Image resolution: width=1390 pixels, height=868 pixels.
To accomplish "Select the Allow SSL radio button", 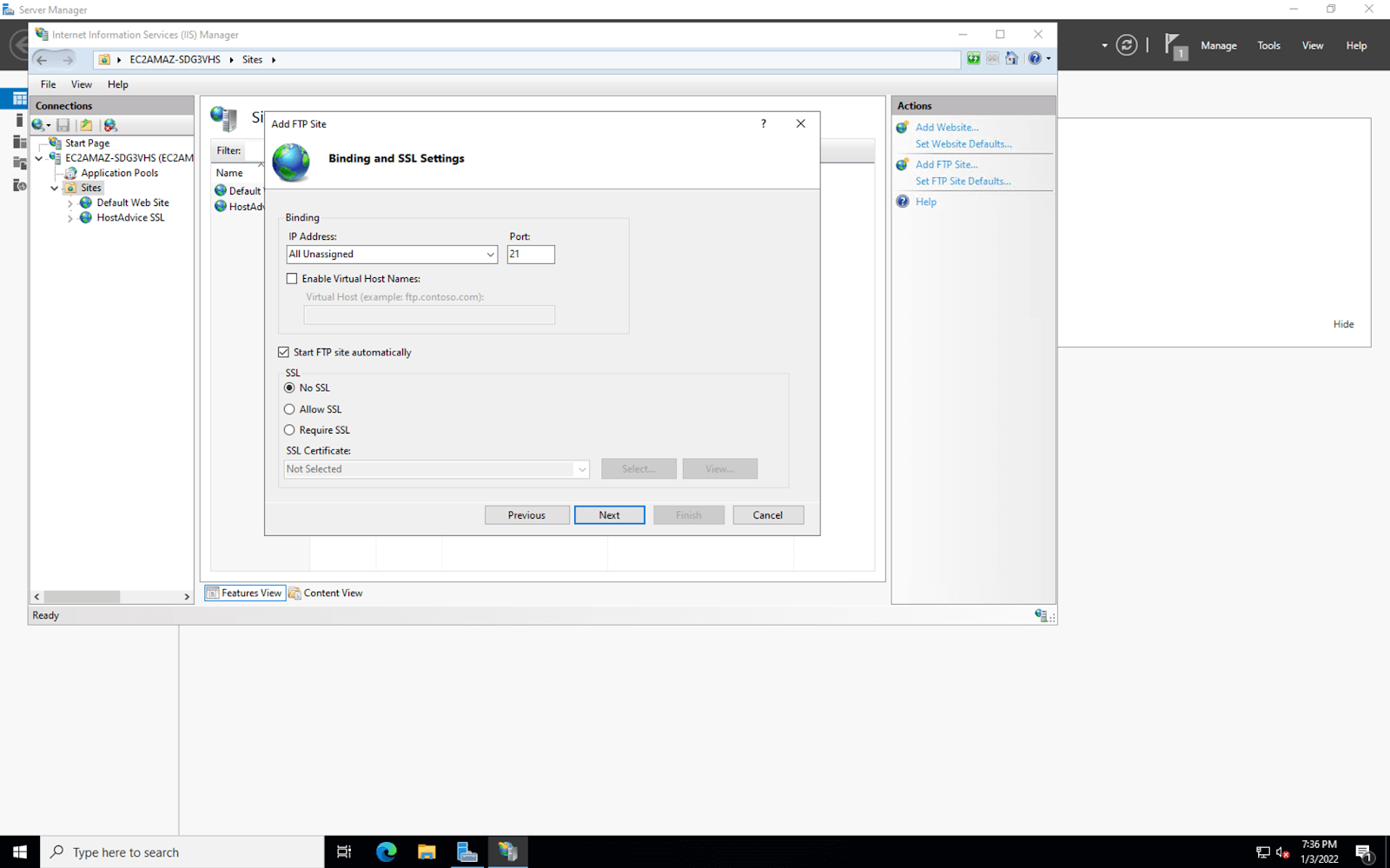I will pyautogui.click(x=289, y=409).
